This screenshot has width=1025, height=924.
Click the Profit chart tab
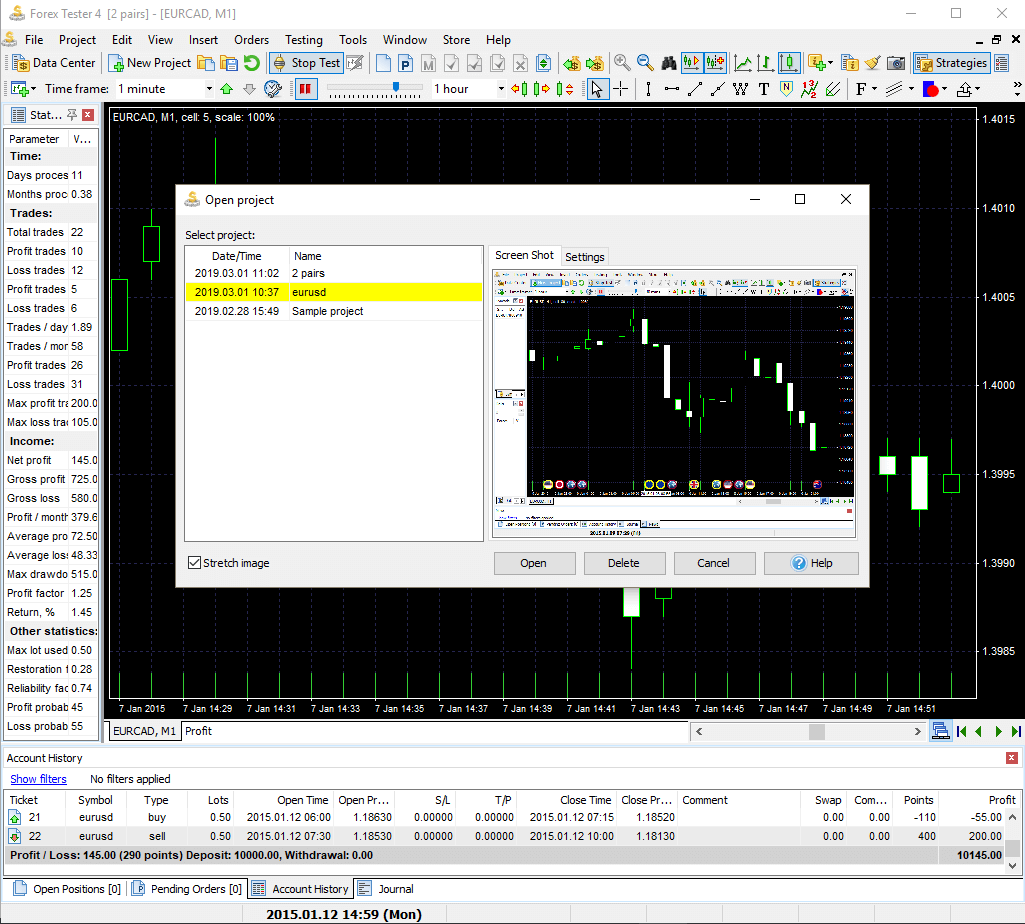[x=199, y=731]
